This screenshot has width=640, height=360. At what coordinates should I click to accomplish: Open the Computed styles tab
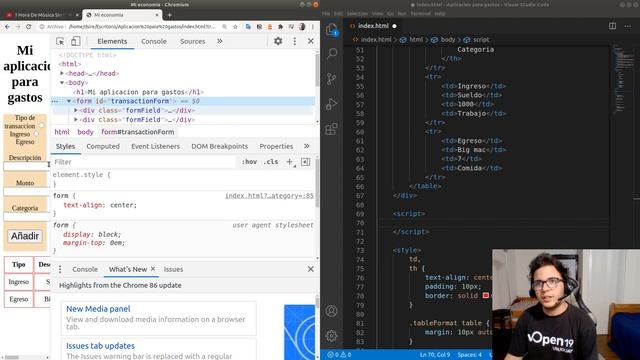(103, 146)
